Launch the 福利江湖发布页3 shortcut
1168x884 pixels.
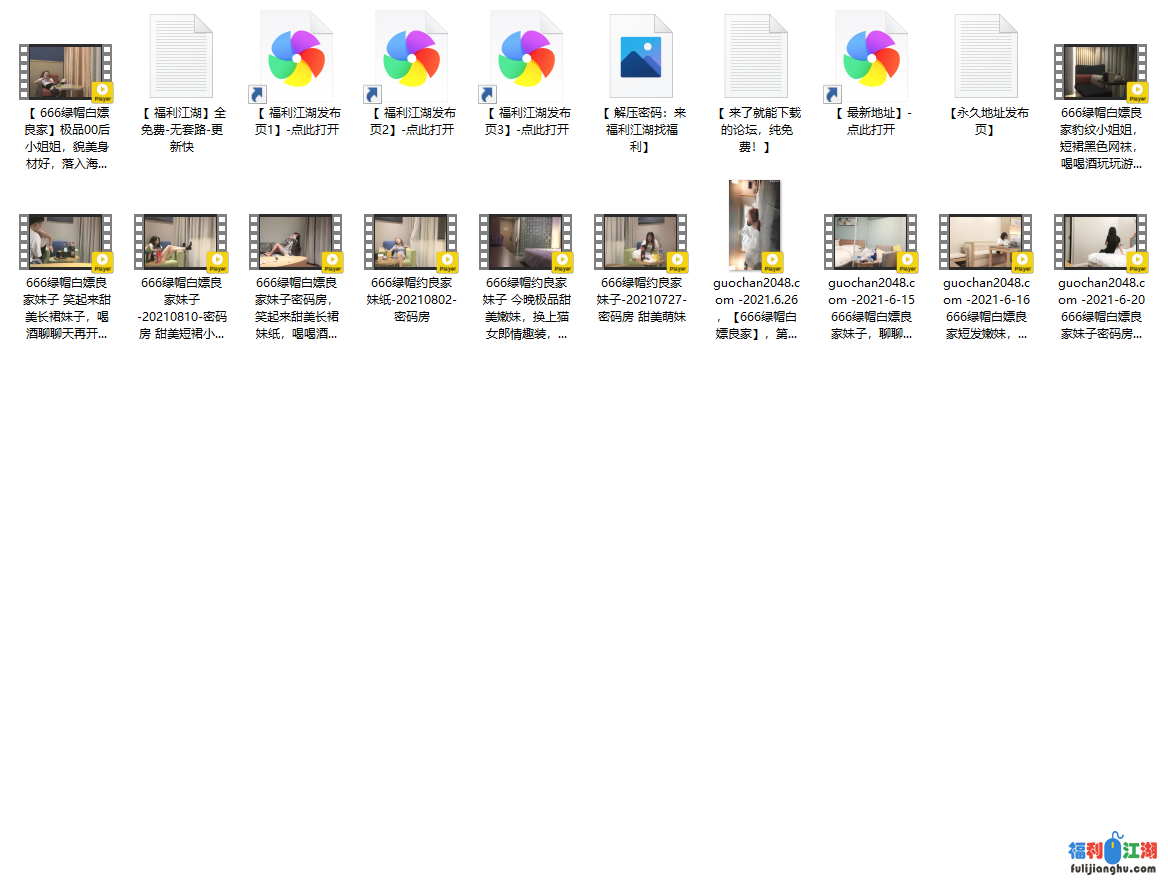pos(525,57)
